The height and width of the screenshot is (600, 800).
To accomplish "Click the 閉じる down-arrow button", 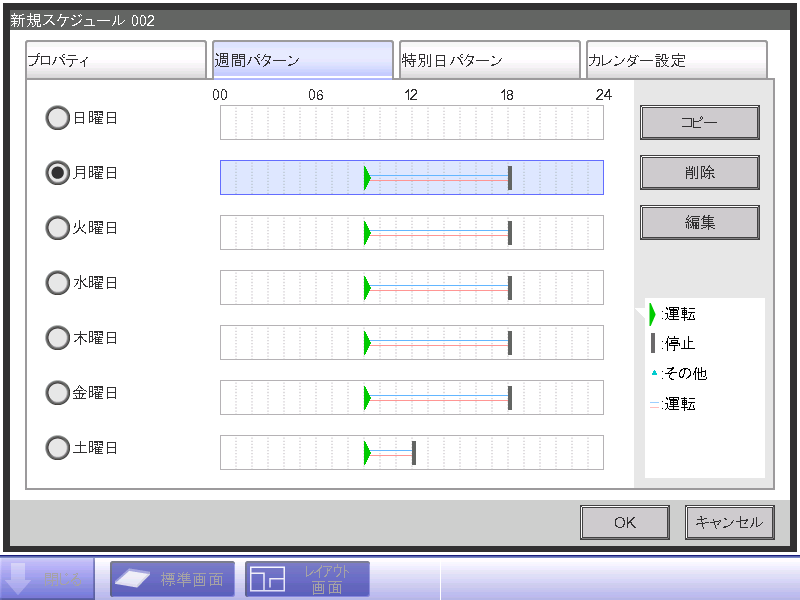I will [49, 579].
